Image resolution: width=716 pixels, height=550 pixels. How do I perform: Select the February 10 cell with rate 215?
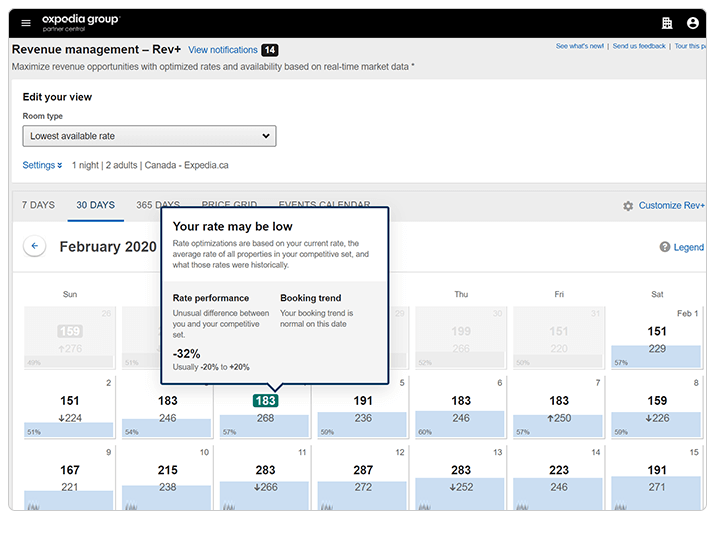pyautogui.click(x=166, y=478)
